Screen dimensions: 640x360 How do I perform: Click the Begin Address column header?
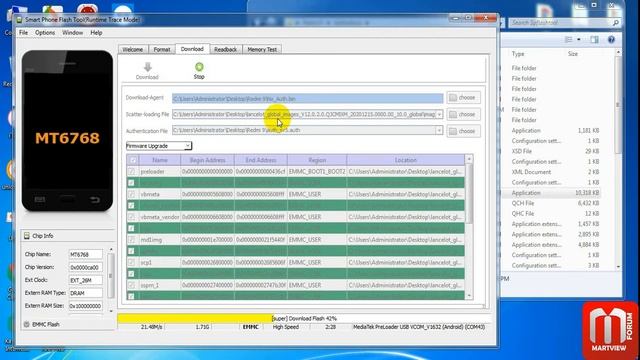207,160
